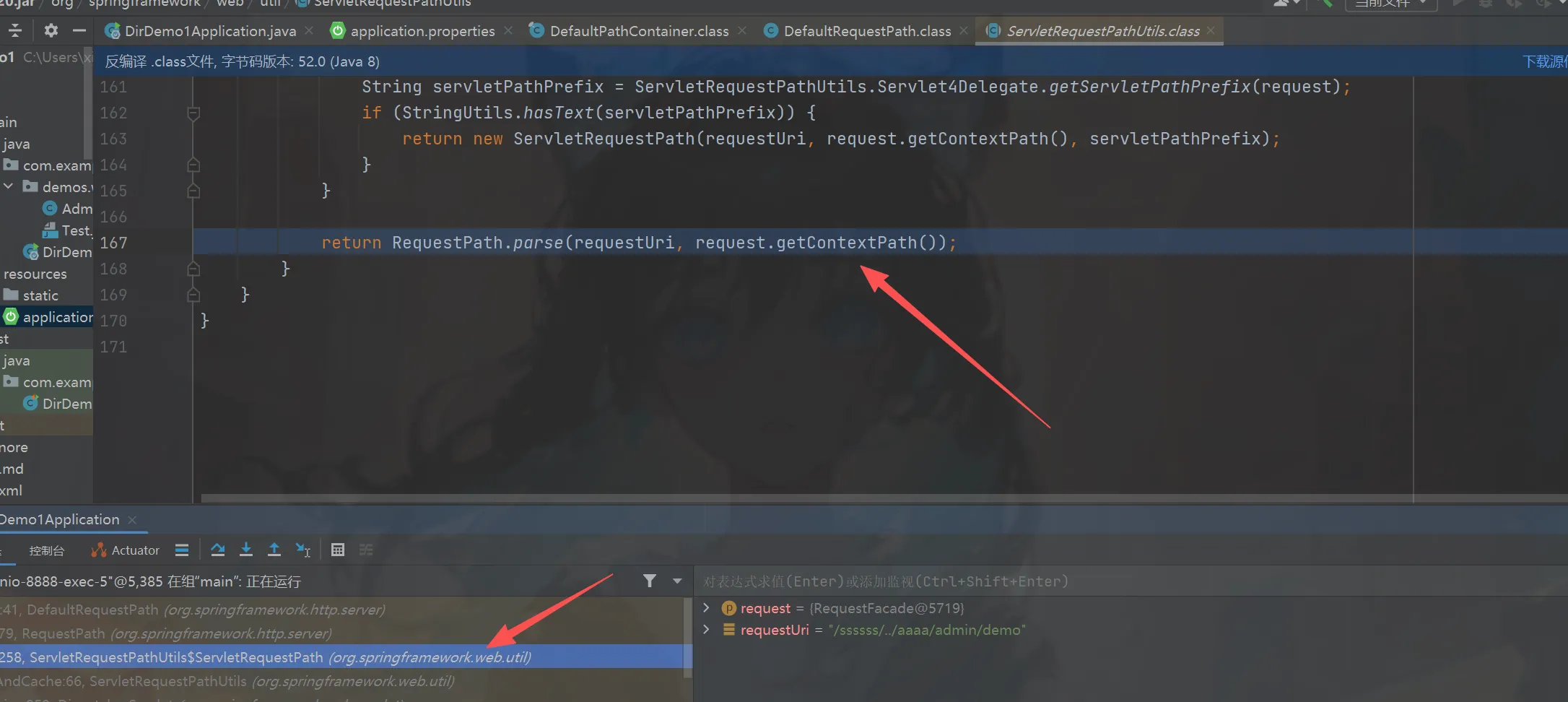The image size is (1568, 702).
Task: Collapse all in the project panel
Action: click(x=15, y=30)
